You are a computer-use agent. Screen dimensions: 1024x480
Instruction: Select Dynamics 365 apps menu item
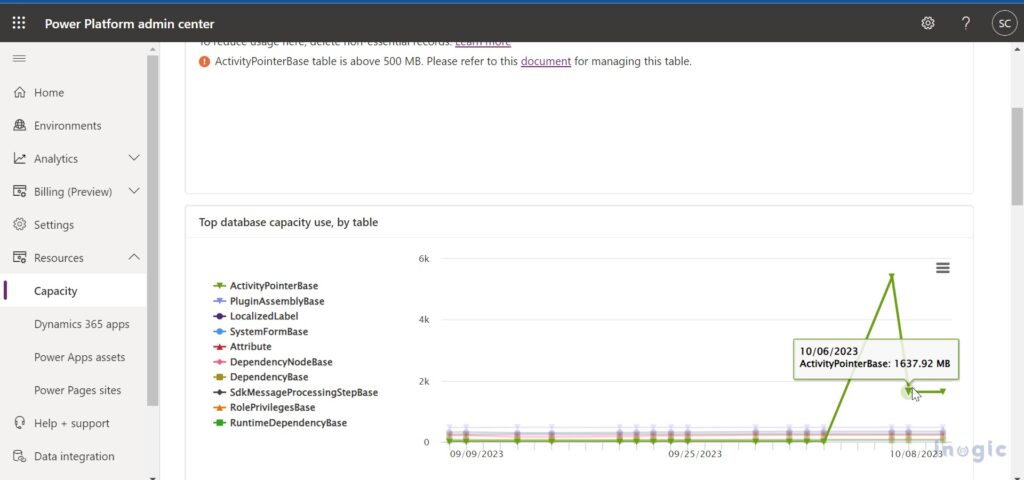(x=81, y=324)
